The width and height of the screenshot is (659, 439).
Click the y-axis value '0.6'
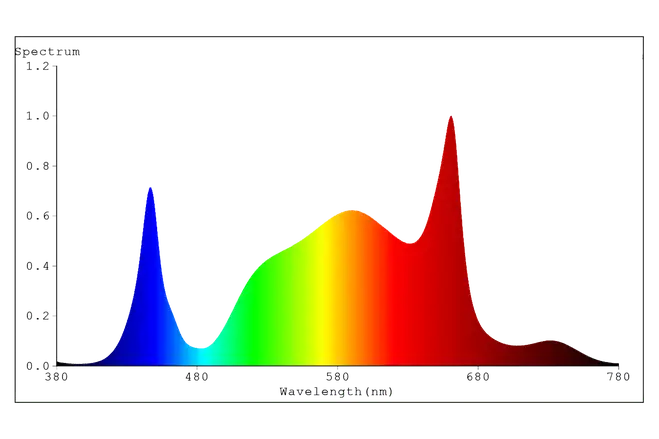[x=38, y=216]
